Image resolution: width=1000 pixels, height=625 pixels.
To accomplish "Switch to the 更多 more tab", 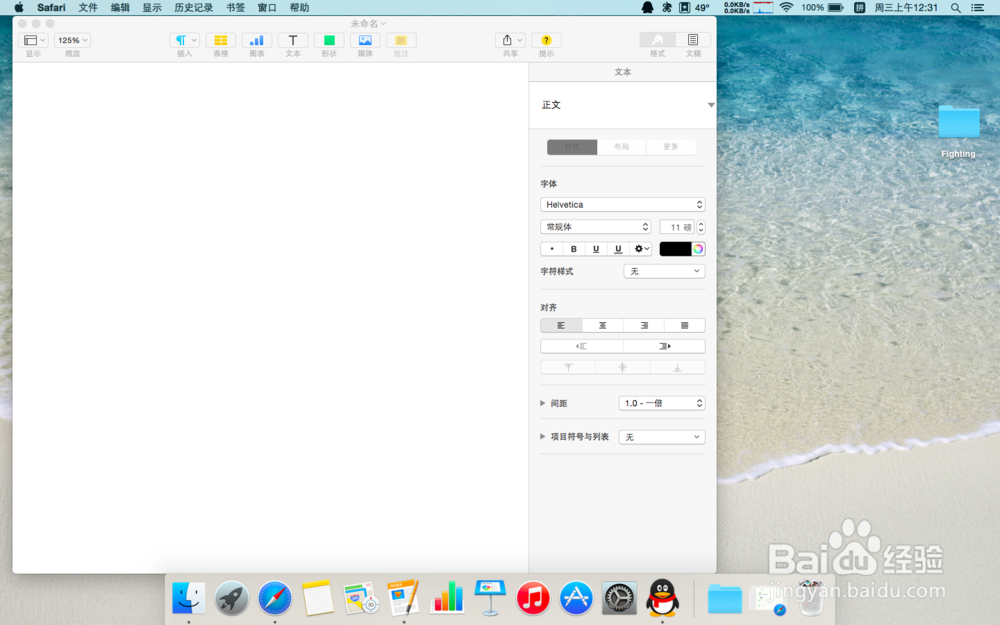I will tap(671, 147).
